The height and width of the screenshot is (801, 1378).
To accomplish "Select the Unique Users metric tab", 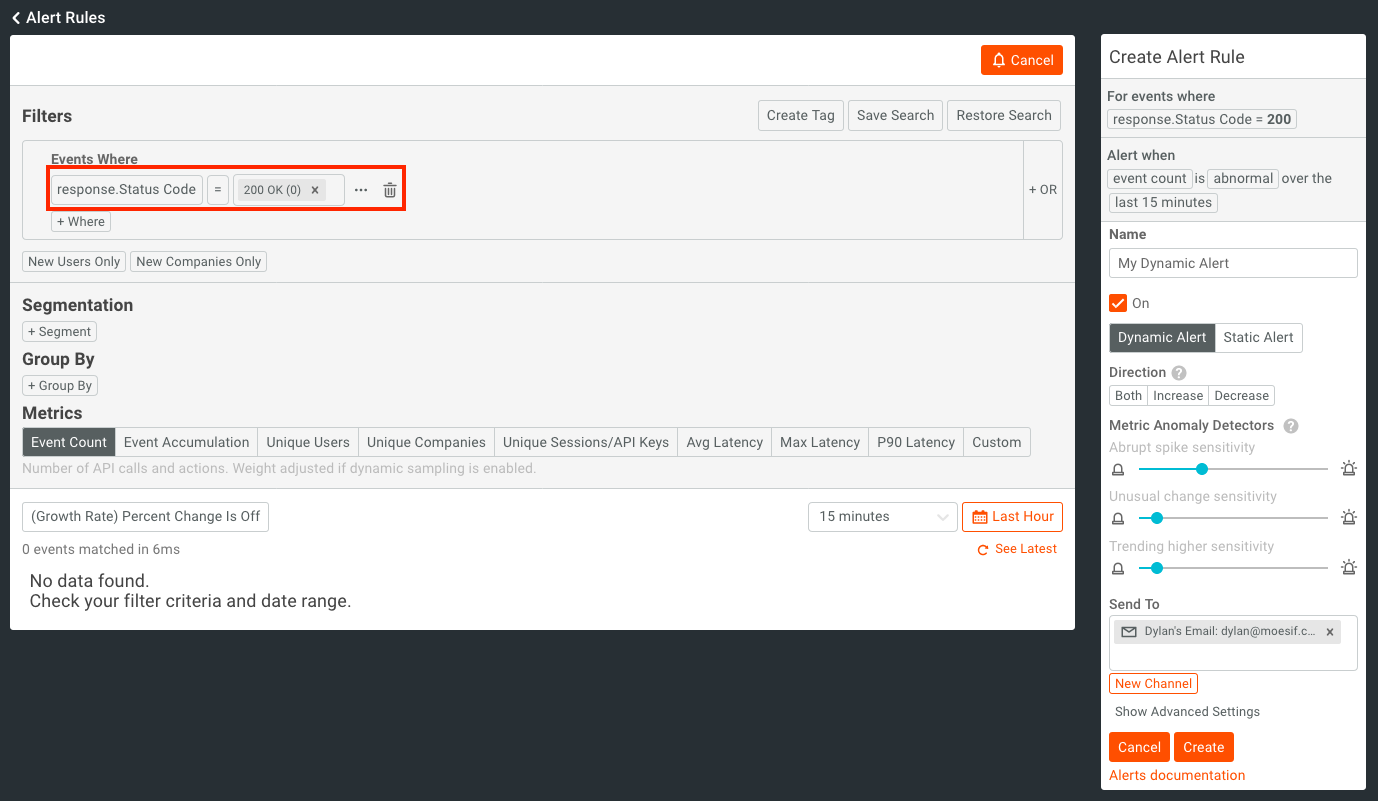I will tap(308, 441).
